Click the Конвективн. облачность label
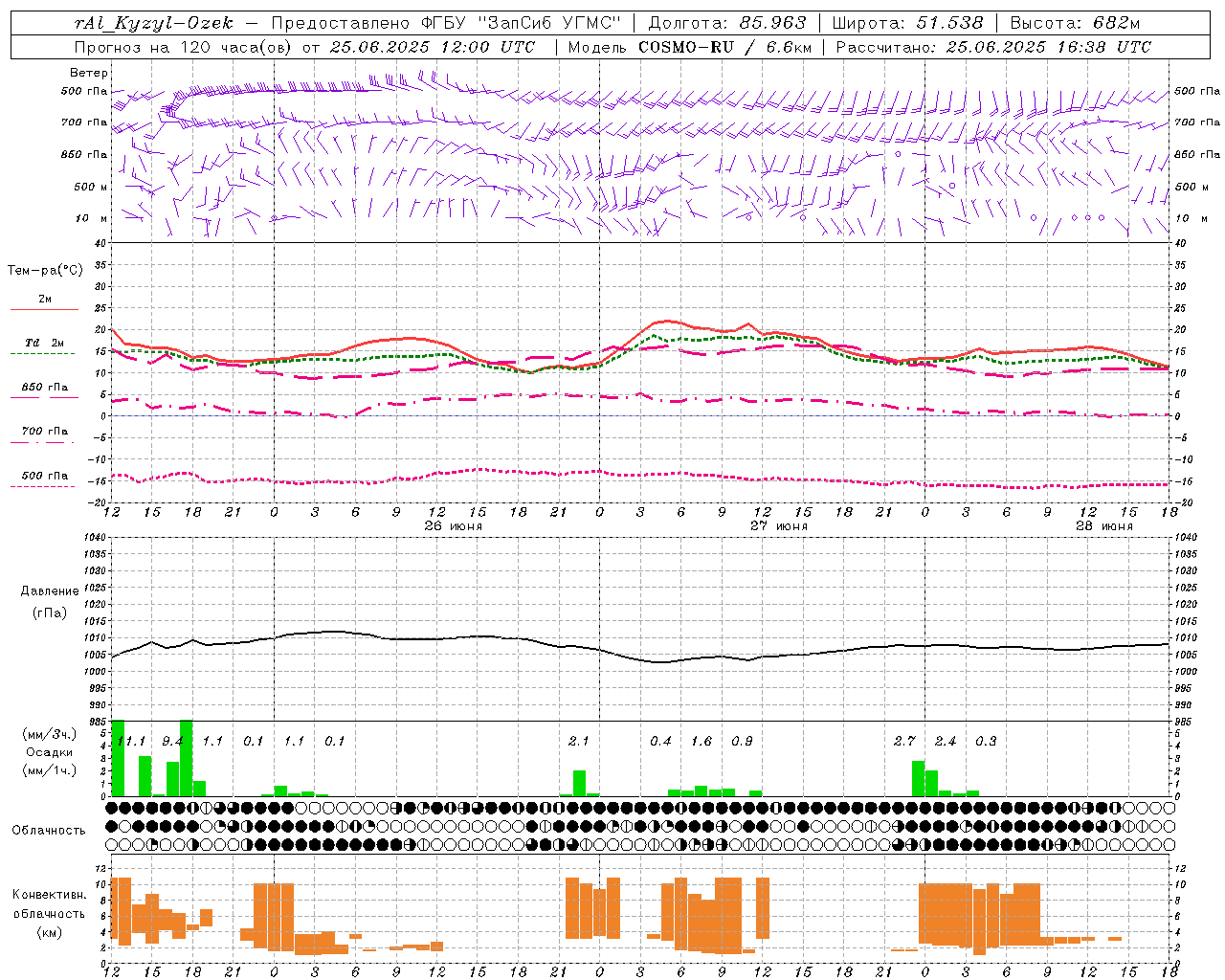 tap(49, 903)
